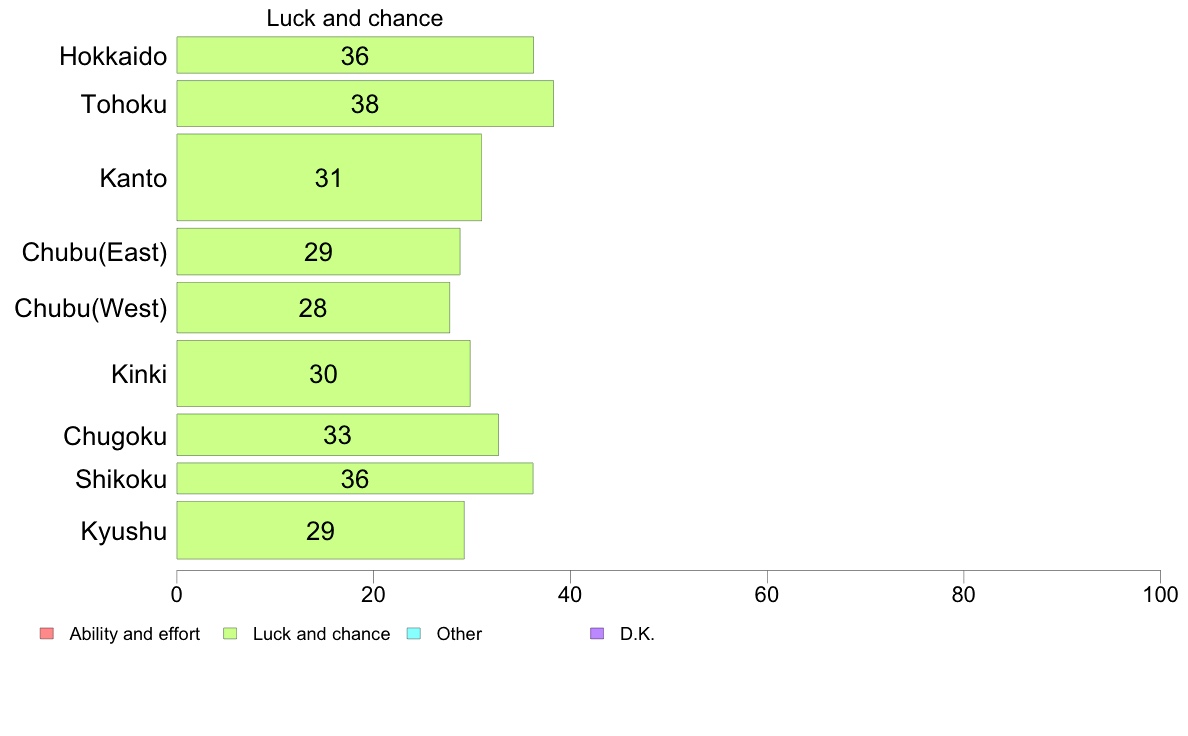Select the Chubu(East) bar showing 29
Image resolution: width=1188 pixels, height=736 pixels.
click(x=318, y=252)
